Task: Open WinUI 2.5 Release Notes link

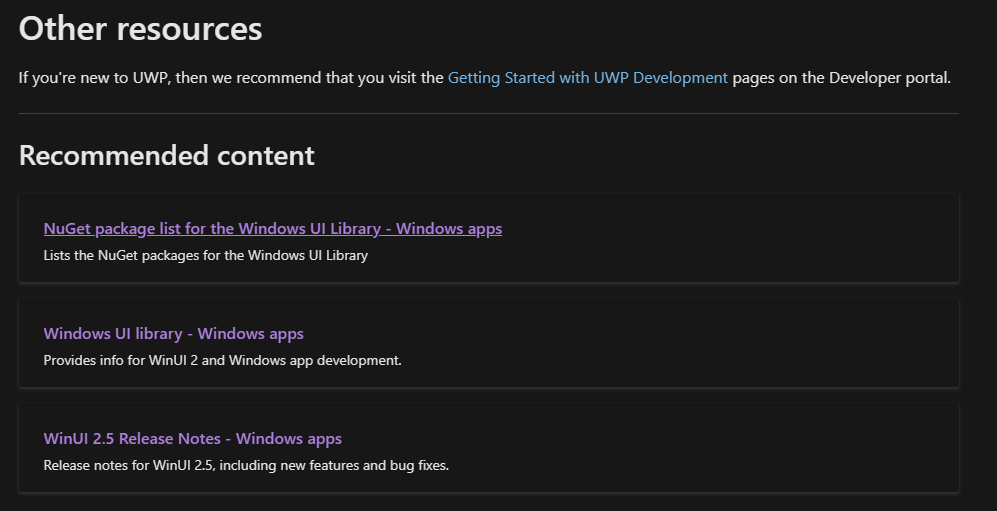Action: coord(193,438)
